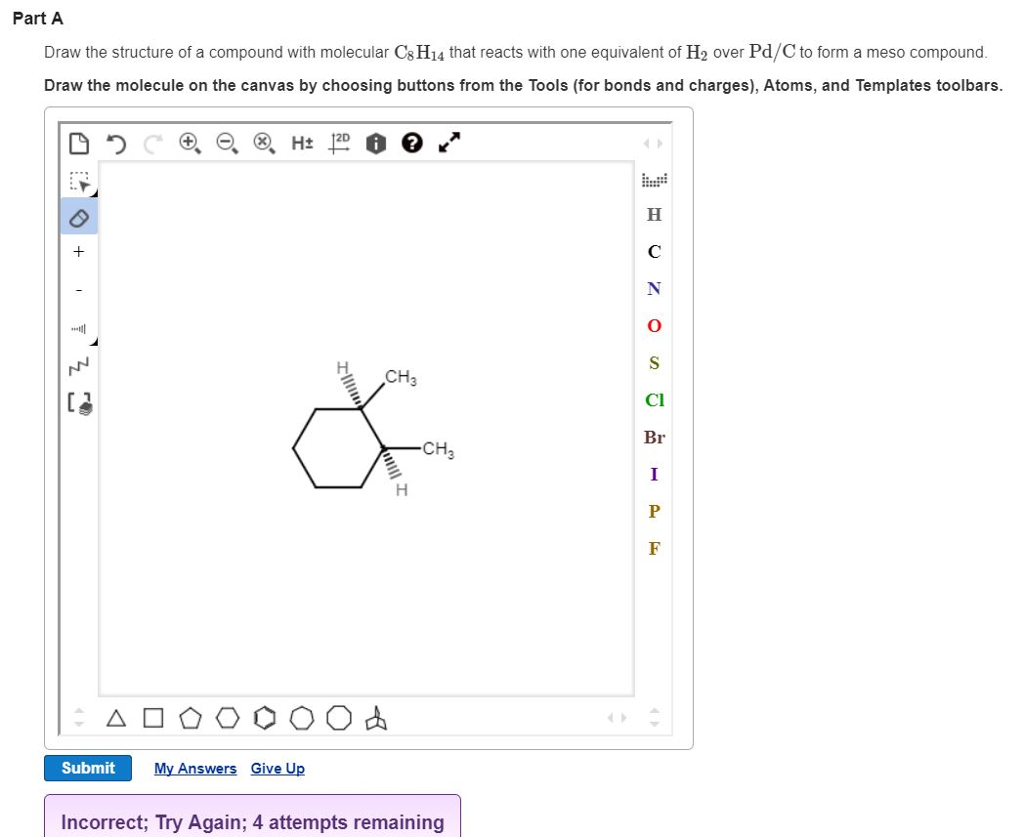Expand the canvas to fullscreen view
1024x837 pixels.
[x=448, y=143]
